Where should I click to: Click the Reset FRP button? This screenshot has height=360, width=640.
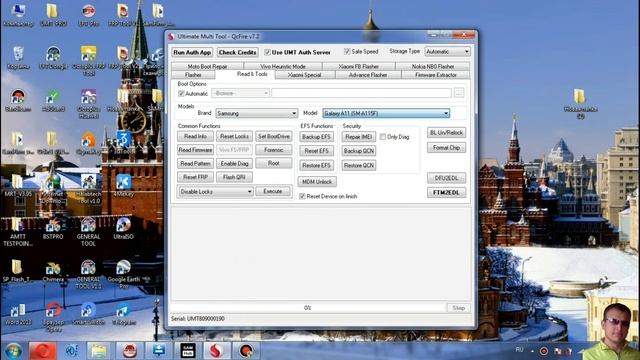click(195, 177)
